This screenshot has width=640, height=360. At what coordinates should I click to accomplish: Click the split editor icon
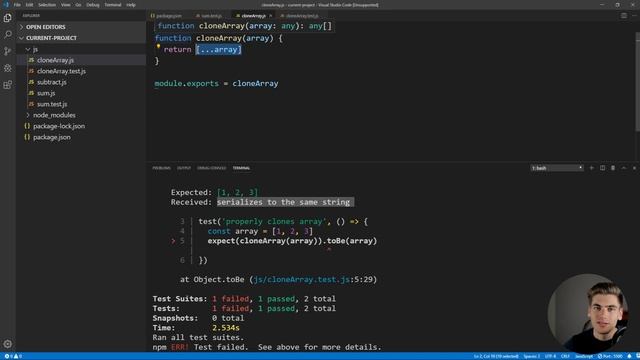[x=624, y=16]
